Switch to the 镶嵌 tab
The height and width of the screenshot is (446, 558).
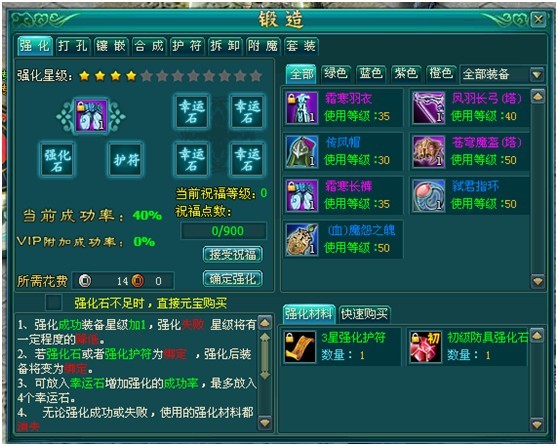(x=111, y=46)
